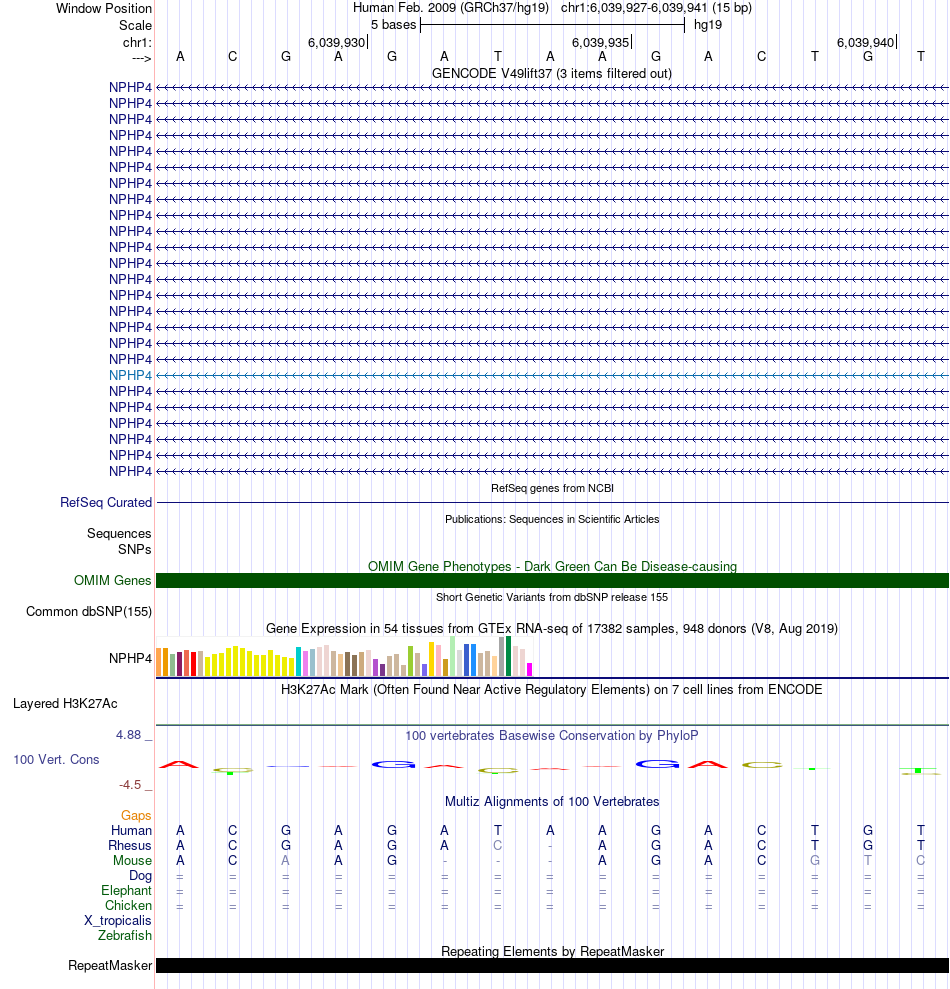Click the RepeatMasker track label
This screenshot has width=950, height=989.
pyautogui.click(x=110, y=966)
